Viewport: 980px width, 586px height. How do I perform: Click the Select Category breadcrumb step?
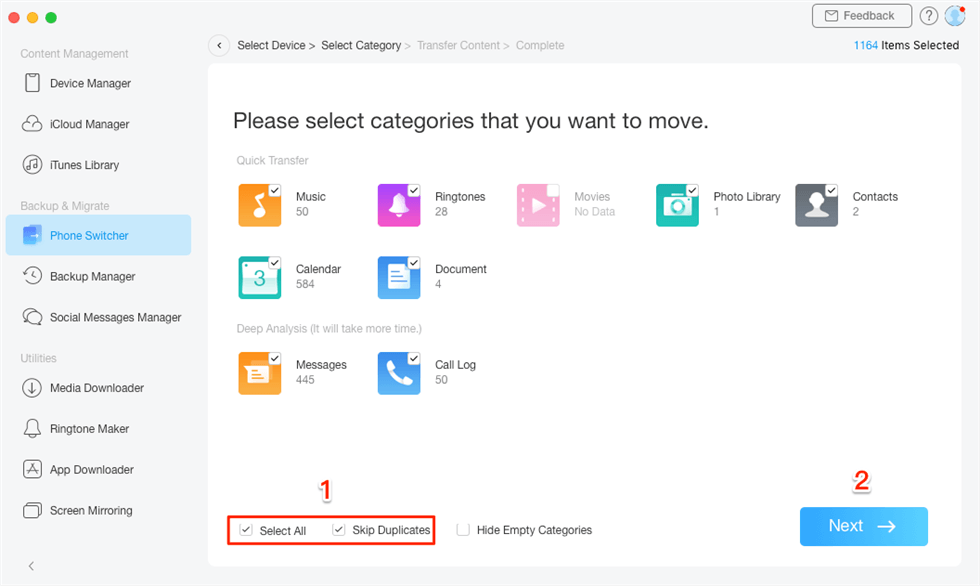pyautogui.click(x=361, y=45)
